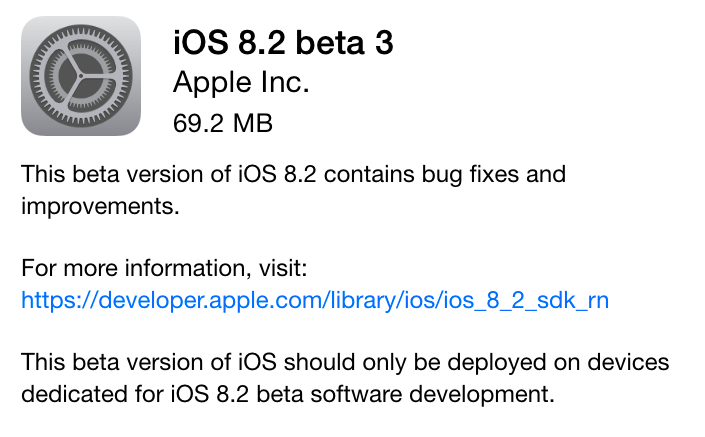Click the center hub of the gear icon
Viewport: 705px width, 437px height.
[x=81, y=76]
